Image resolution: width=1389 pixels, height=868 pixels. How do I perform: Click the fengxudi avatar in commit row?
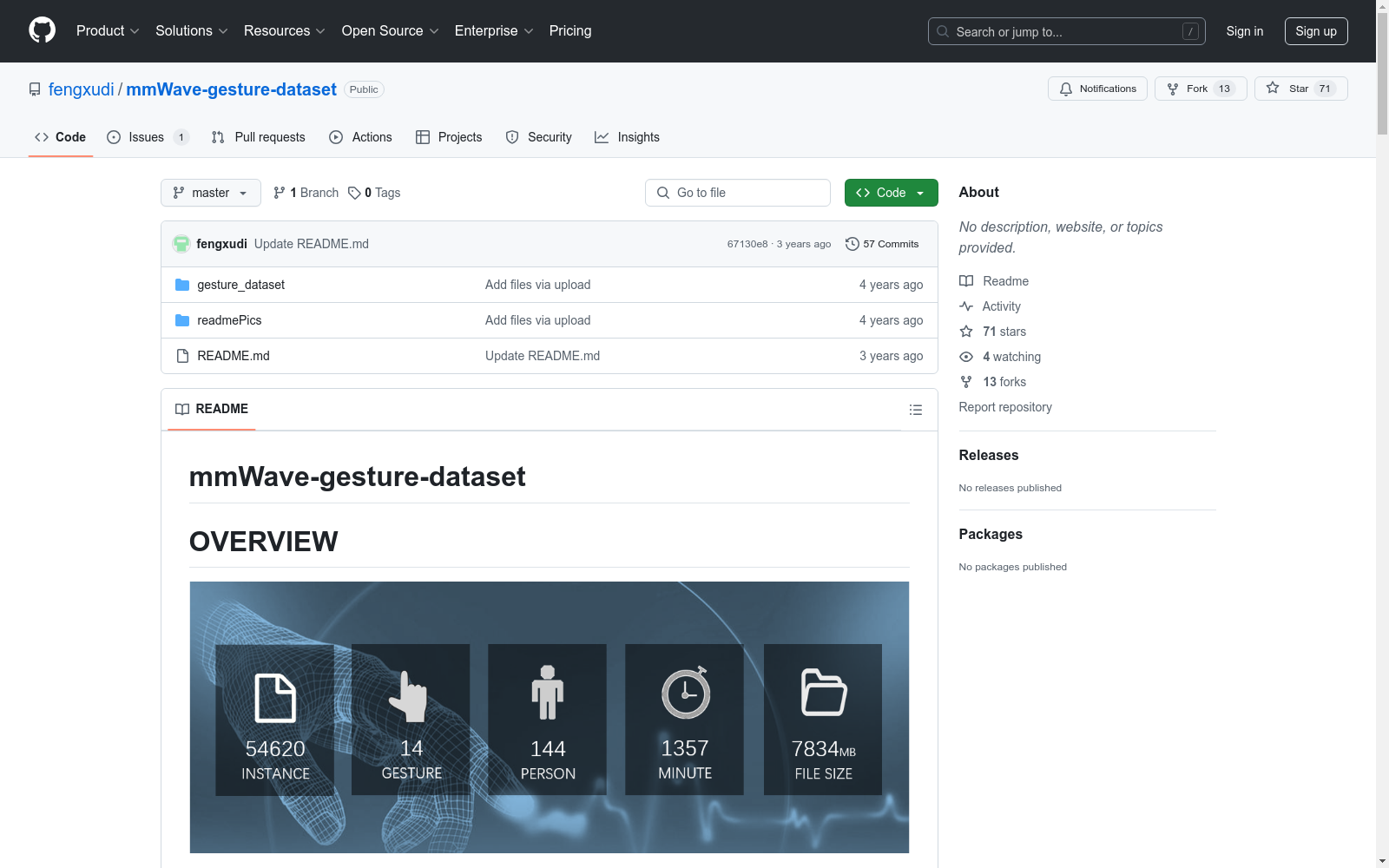coord(181,244)
